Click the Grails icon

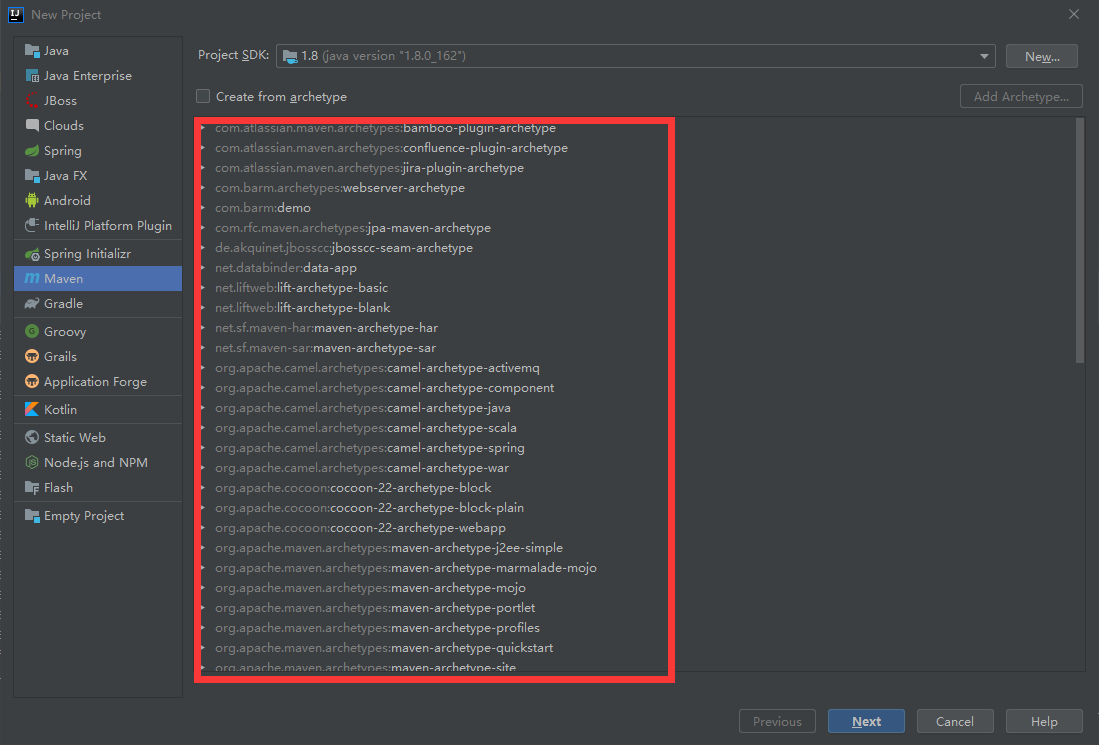click(32, 356)
